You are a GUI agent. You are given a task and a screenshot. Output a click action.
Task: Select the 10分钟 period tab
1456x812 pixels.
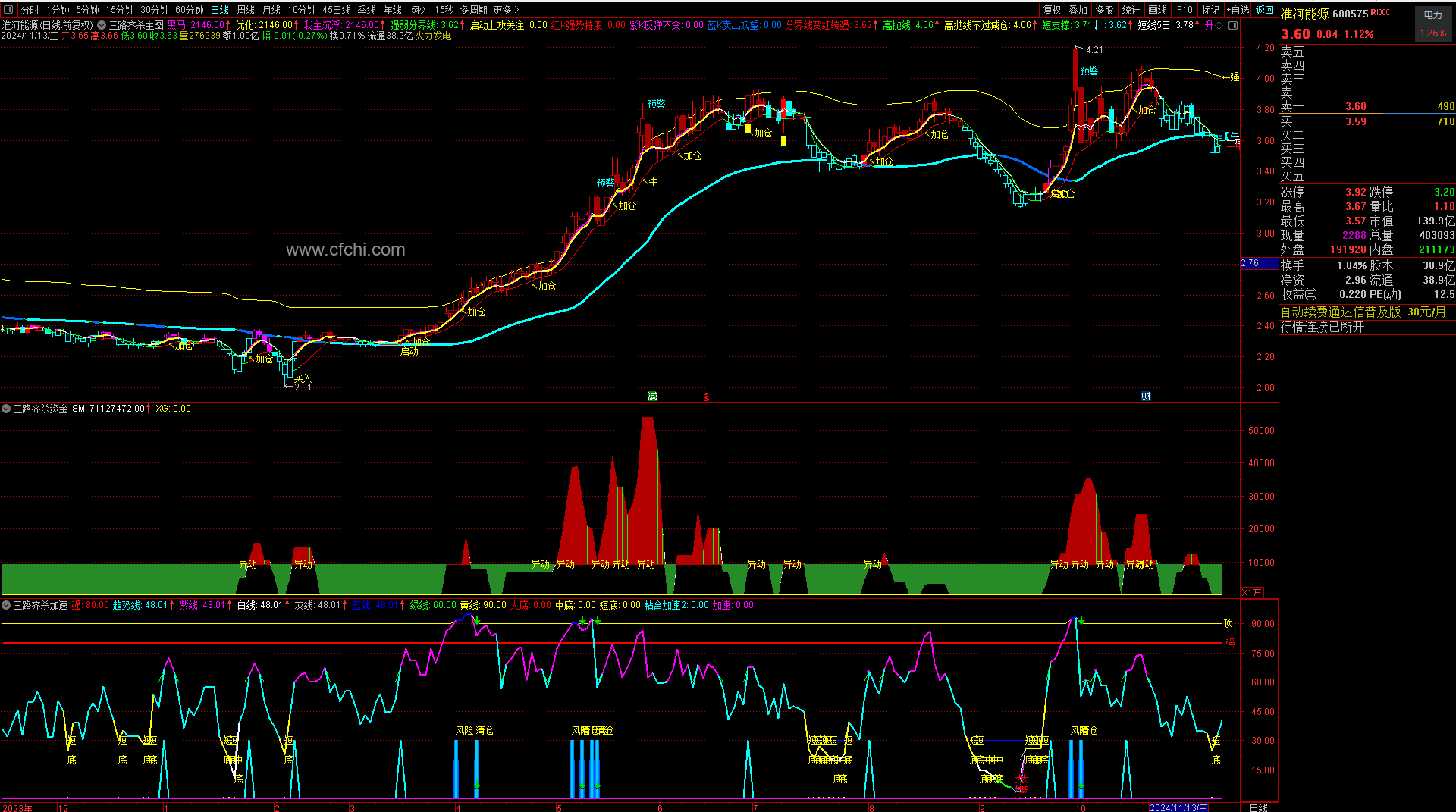pyautogui.click(x=301, y=10)
